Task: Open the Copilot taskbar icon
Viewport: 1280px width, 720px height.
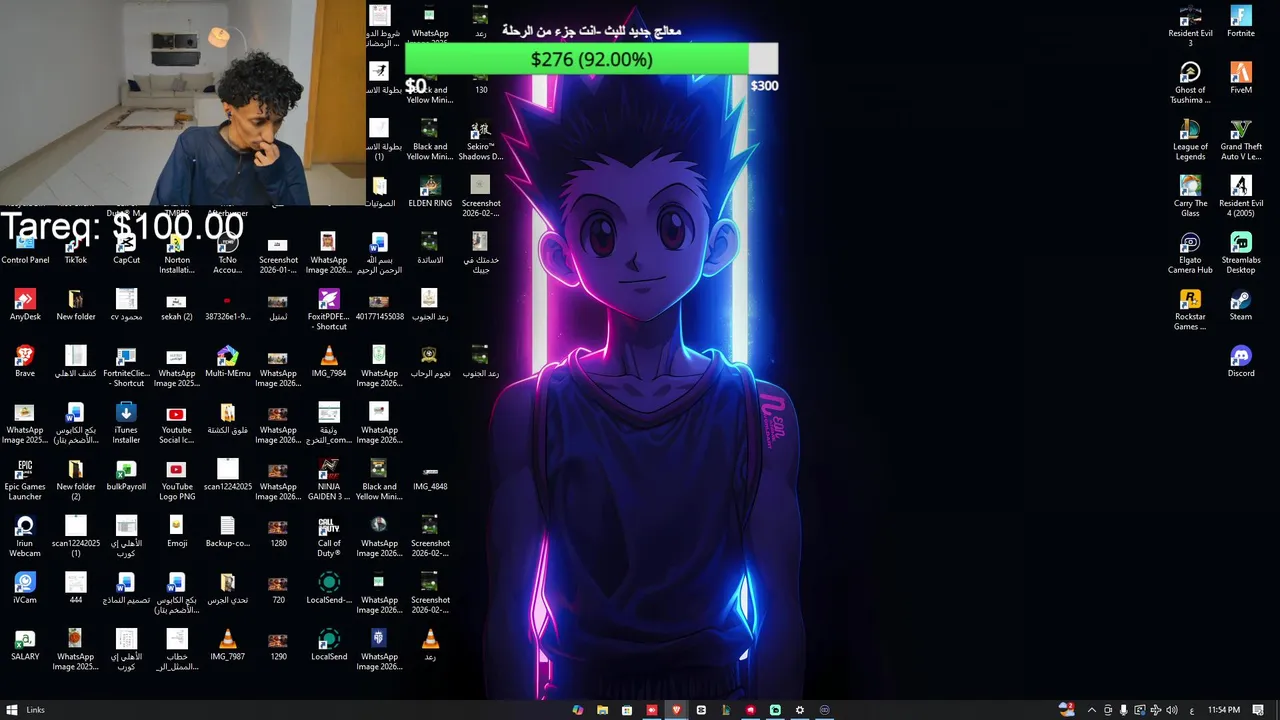Action: 577,710
